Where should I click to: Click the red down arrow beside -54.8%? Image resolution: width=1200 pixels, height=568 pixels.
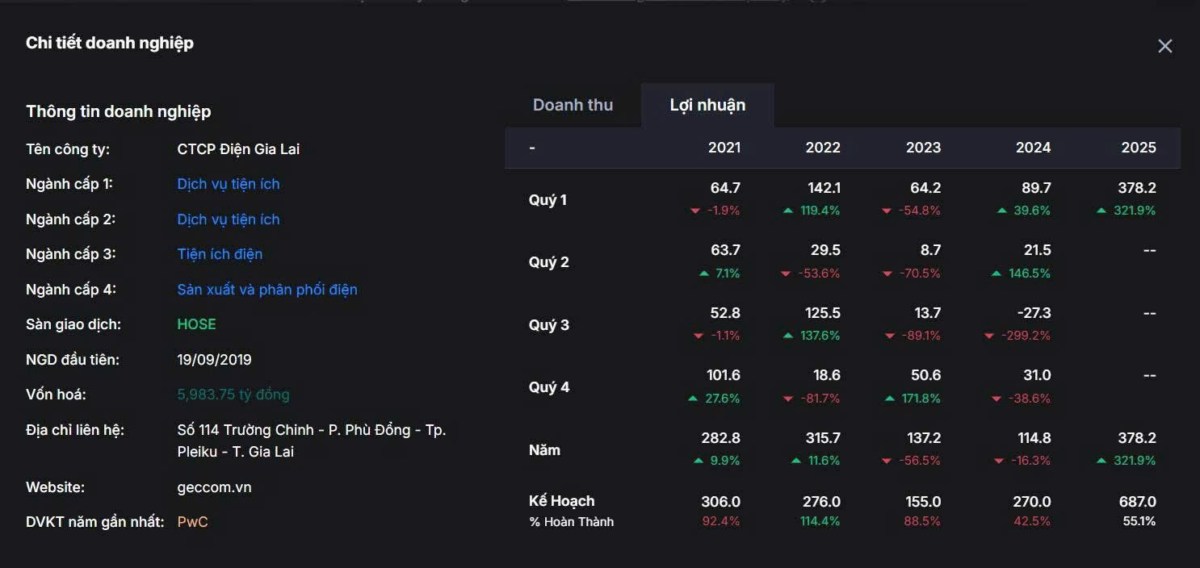tap(888, 211)
